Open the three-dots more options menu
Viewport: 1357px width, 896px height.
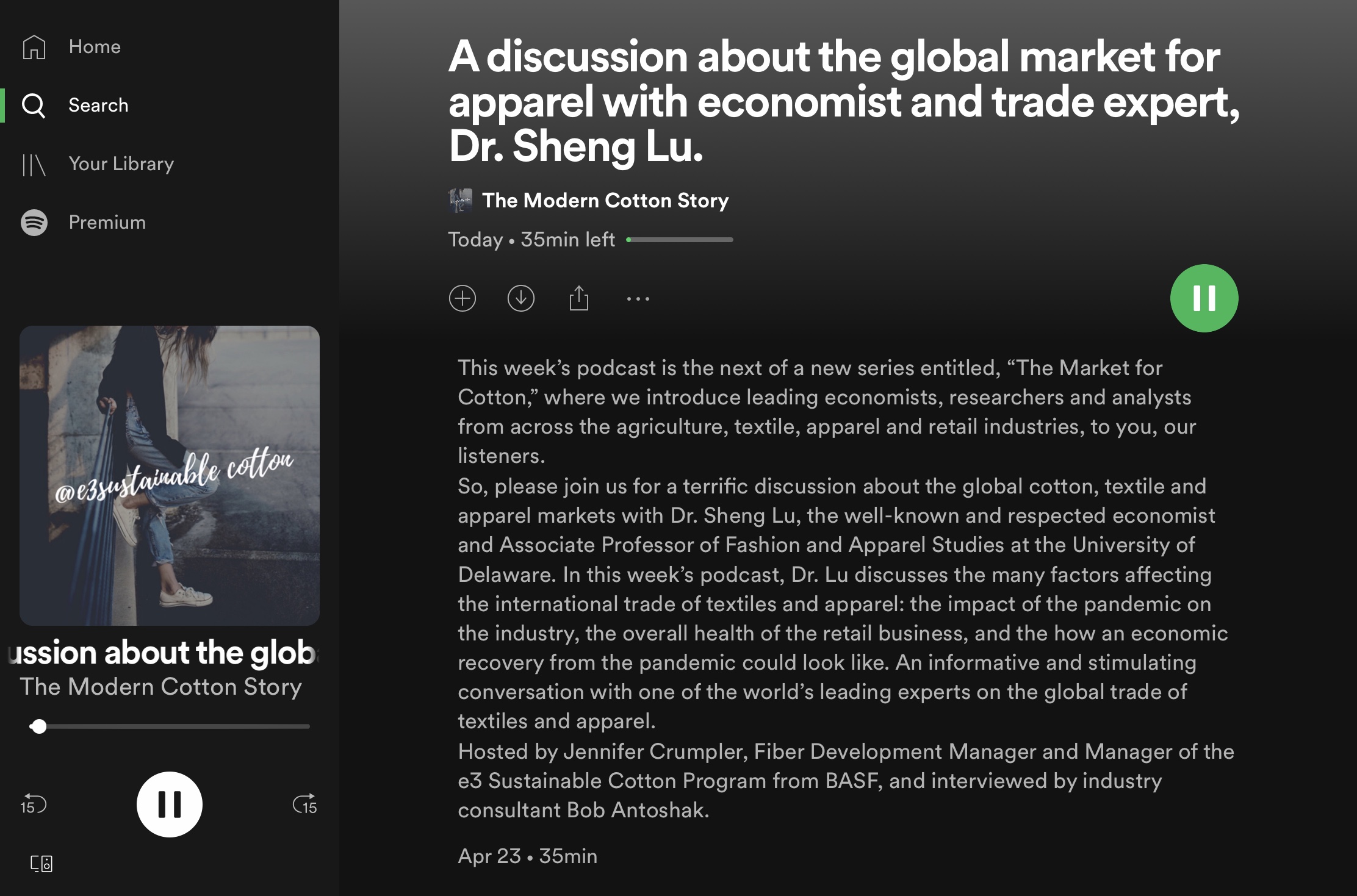pyautogui.click(x=638, y=299)
